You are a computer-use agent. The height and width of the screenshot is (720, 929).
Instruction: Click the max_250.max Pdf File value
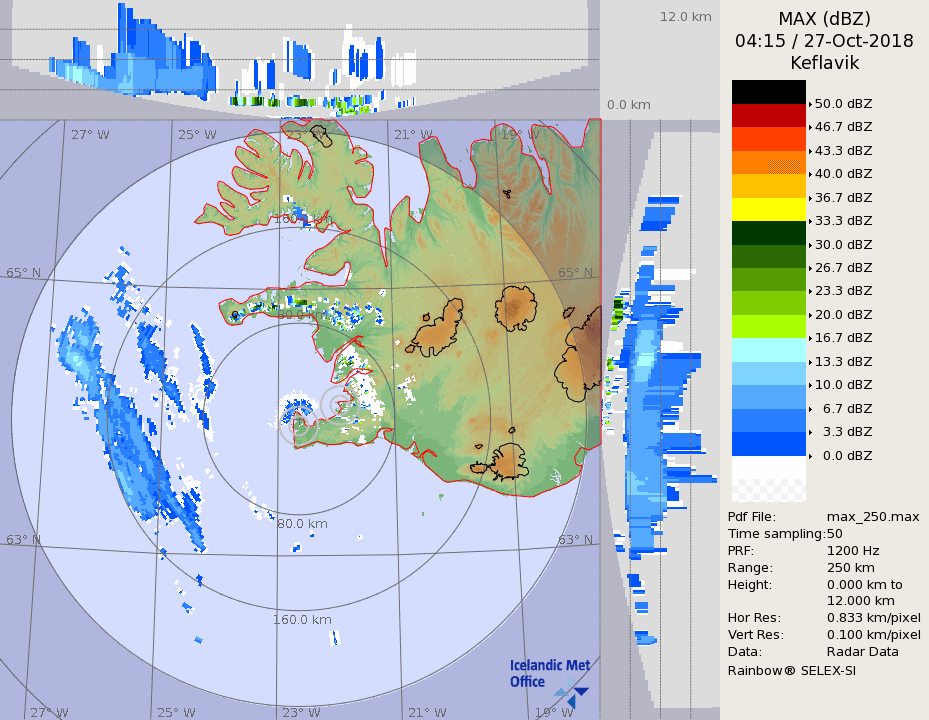pyautogui.click(x=873, y=516)
